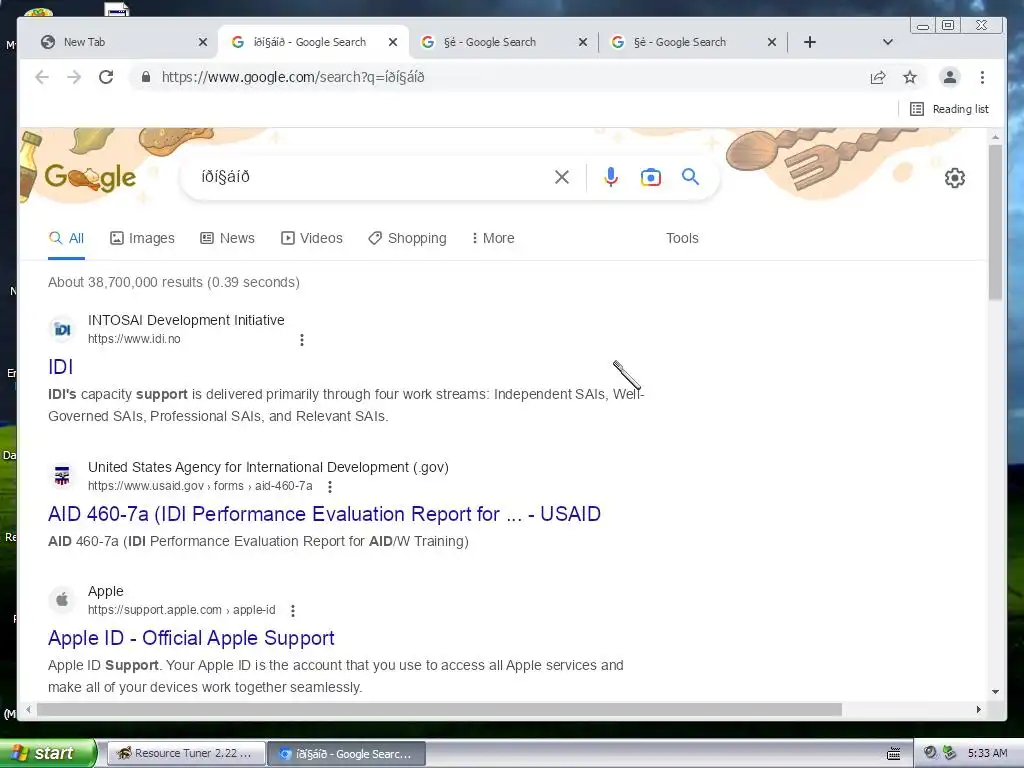Image resolution: width=1024 pixels, height=768 pixels.
Task: Share this page via share icon
Action: coord(878,77)
